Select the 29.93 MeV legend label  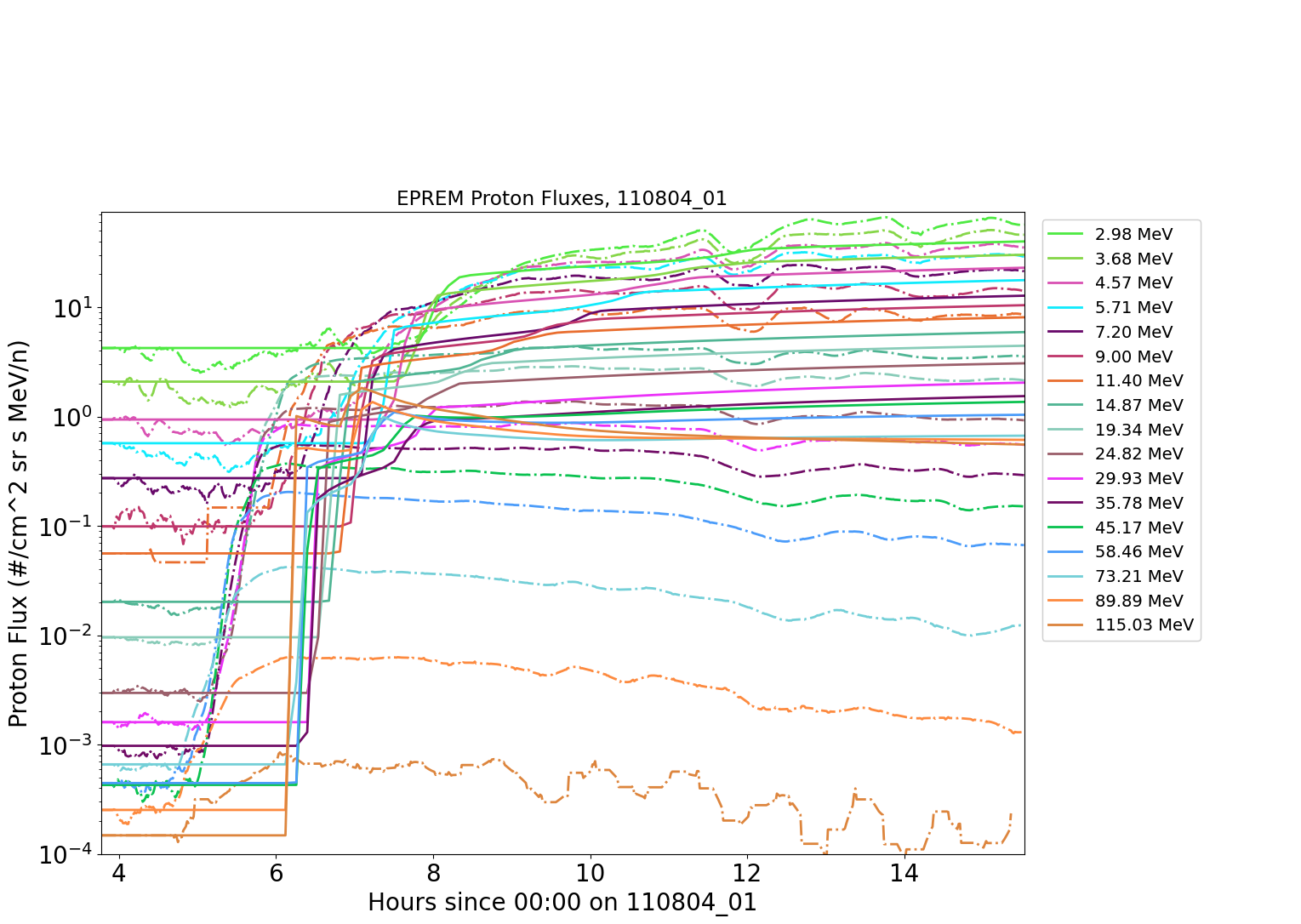1138,478
